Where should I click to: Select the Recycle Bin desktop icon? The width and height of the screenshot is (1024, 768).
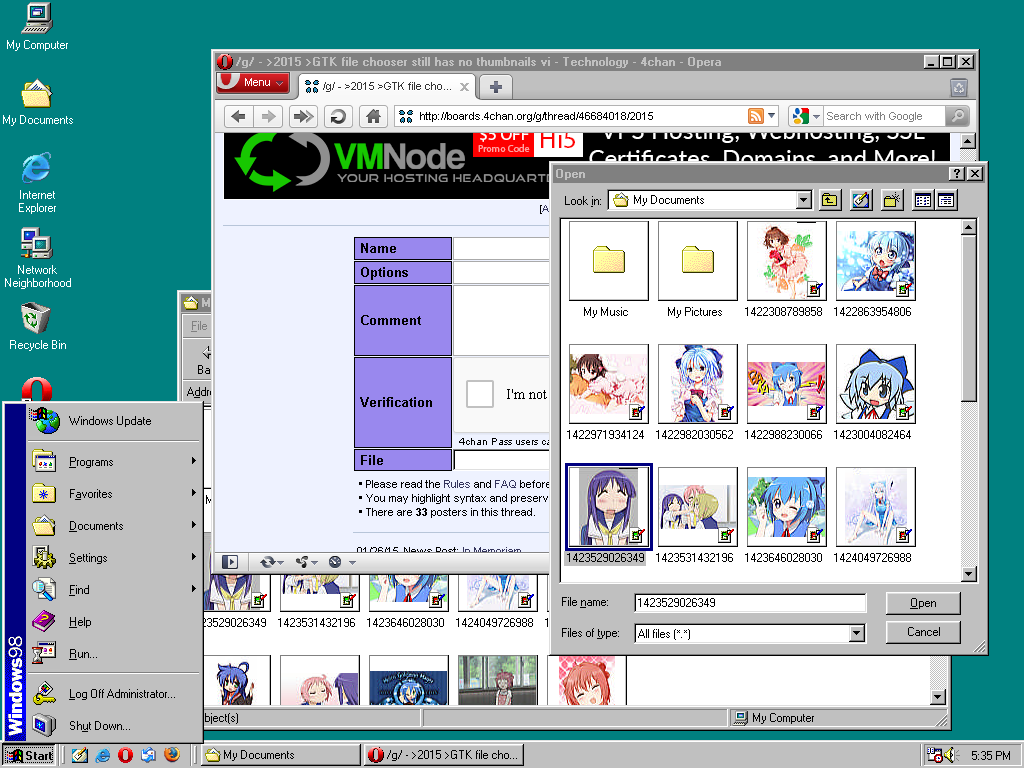(37, 327)
